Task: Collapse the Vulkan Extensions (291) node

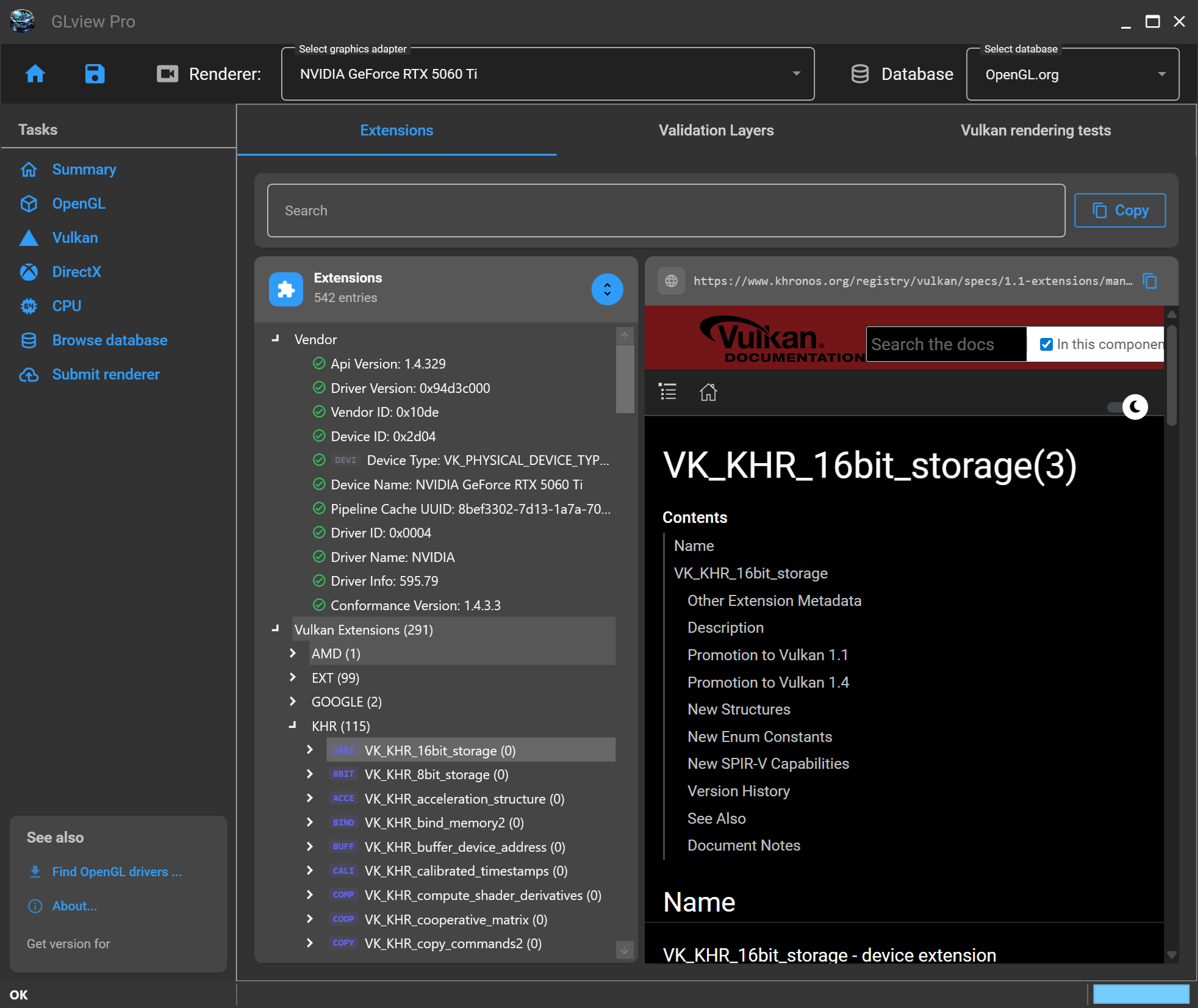Action: click(x=275, y=629)
